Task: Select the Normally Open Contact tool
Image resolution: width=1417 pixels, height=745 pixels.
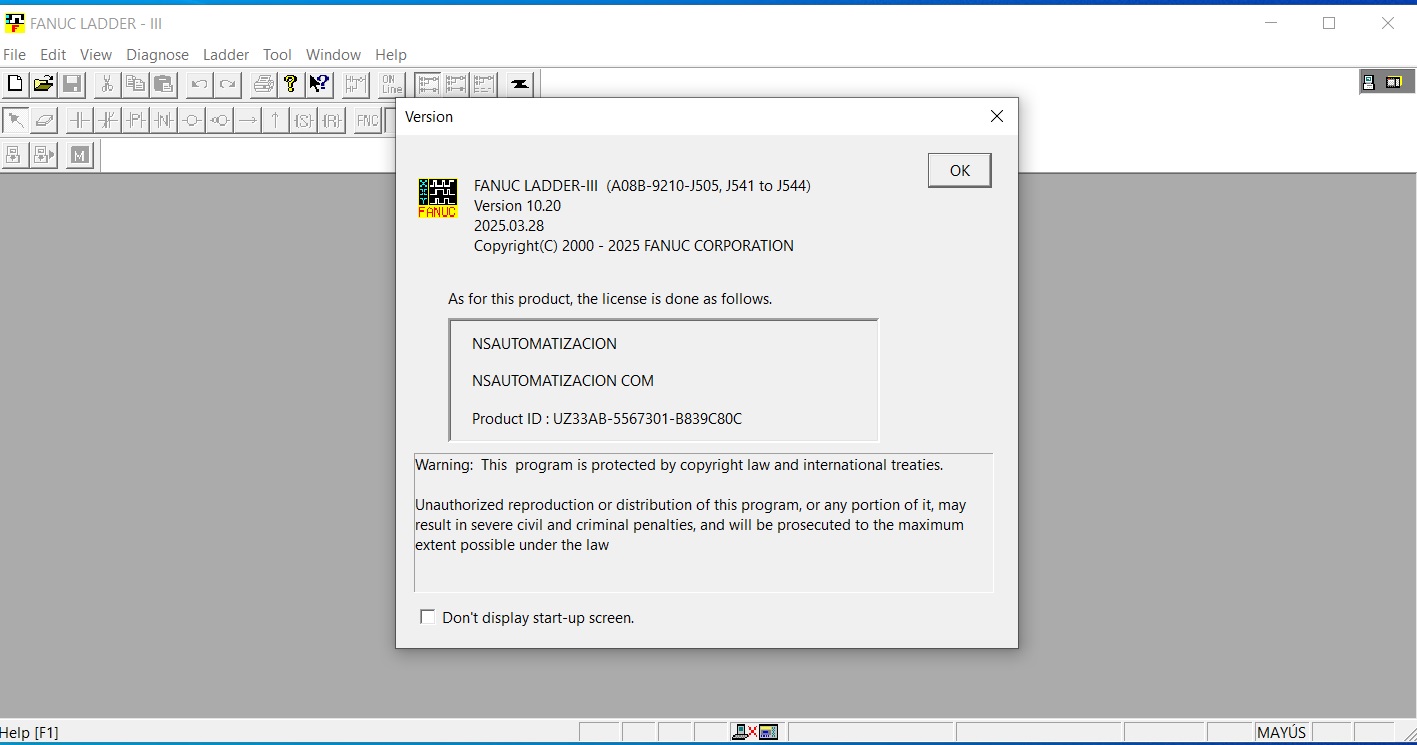Action: [80, 120]
